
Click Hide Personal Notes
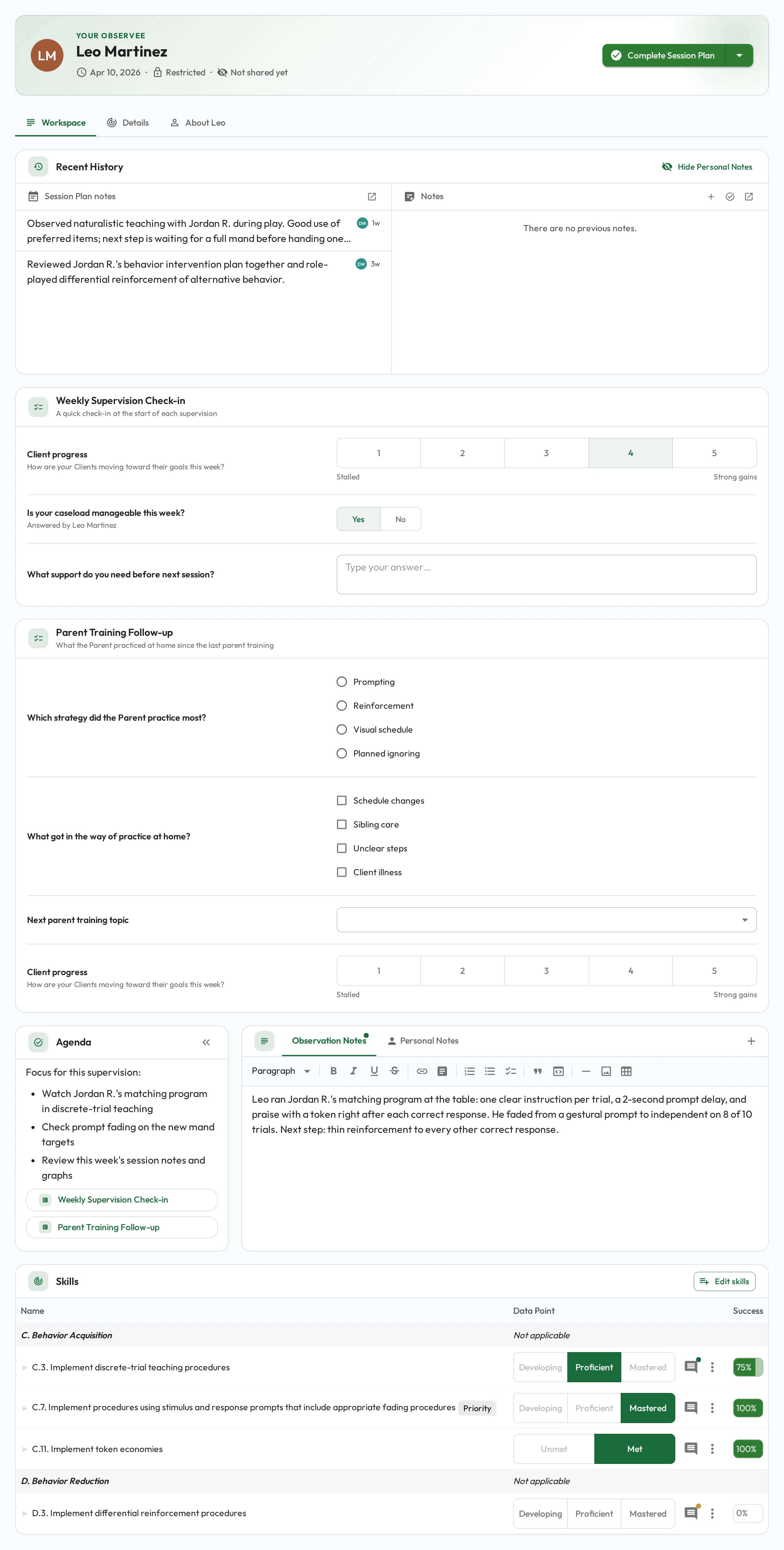(708, 167)
